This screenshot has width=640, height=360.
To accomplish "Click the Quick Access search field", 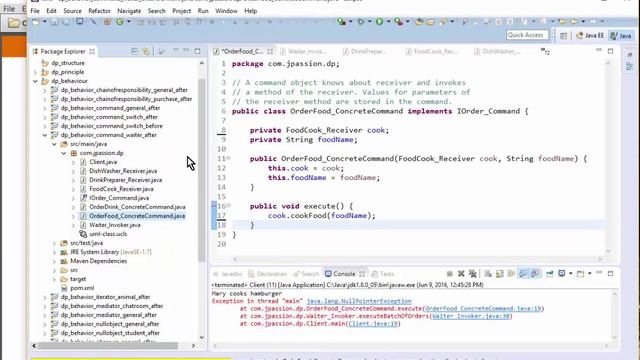I will (x=527, y=35).
